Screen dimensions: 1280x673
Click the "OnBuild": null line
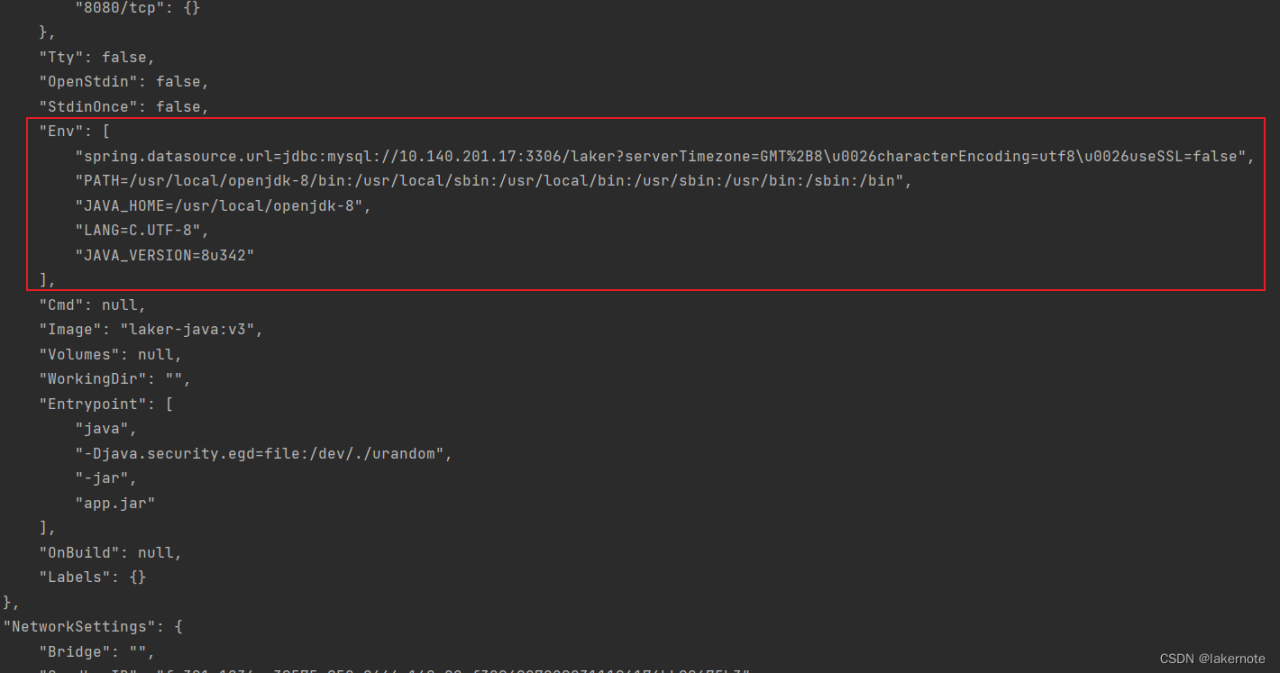110,552
